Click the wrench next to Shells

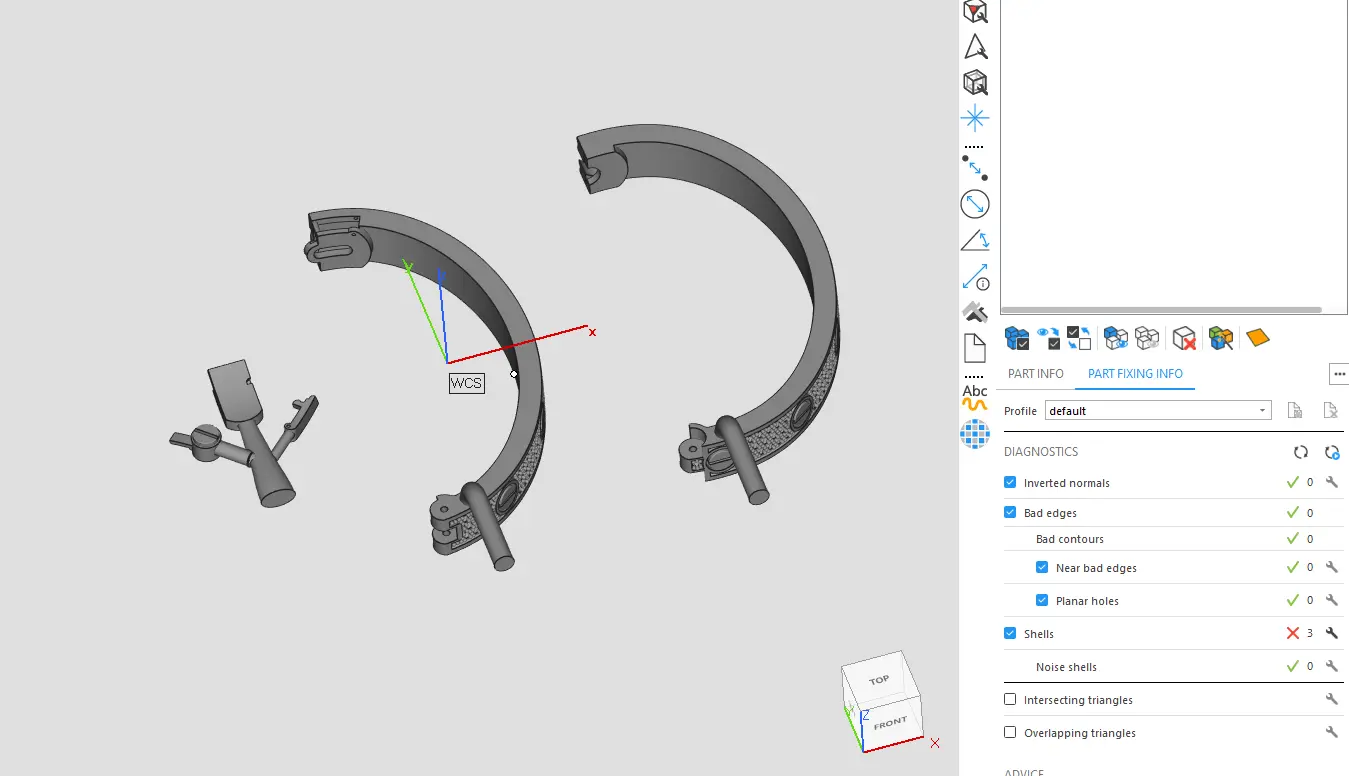pos(1331,633)
